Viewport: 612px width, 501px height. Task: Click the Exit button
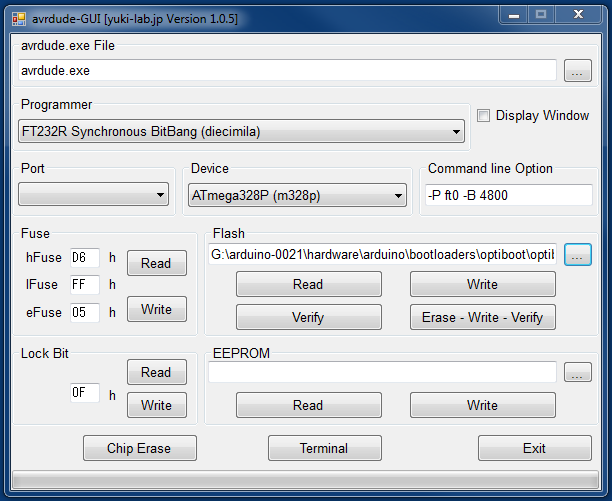tap(535, 448)
